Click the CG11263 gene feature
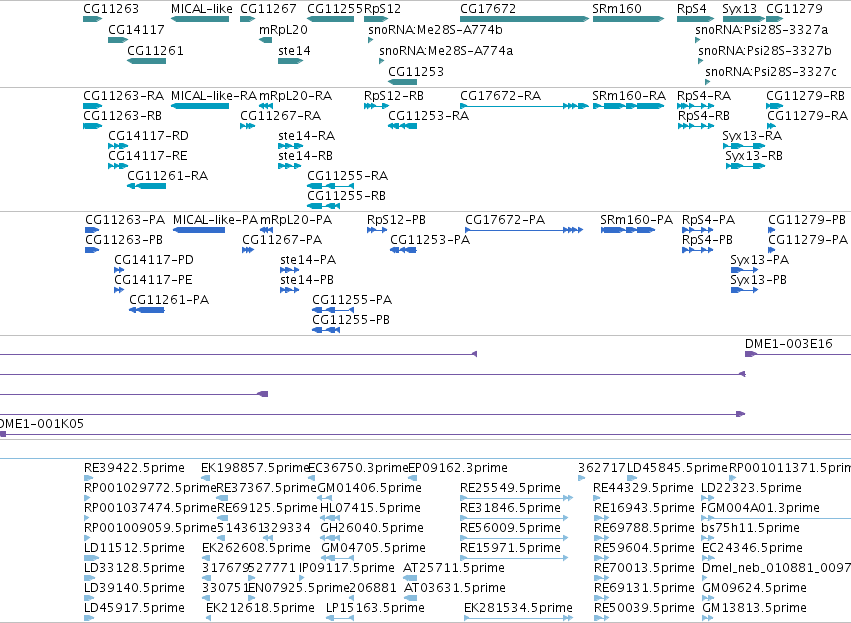The image size is (851, 623). [92, 19]
